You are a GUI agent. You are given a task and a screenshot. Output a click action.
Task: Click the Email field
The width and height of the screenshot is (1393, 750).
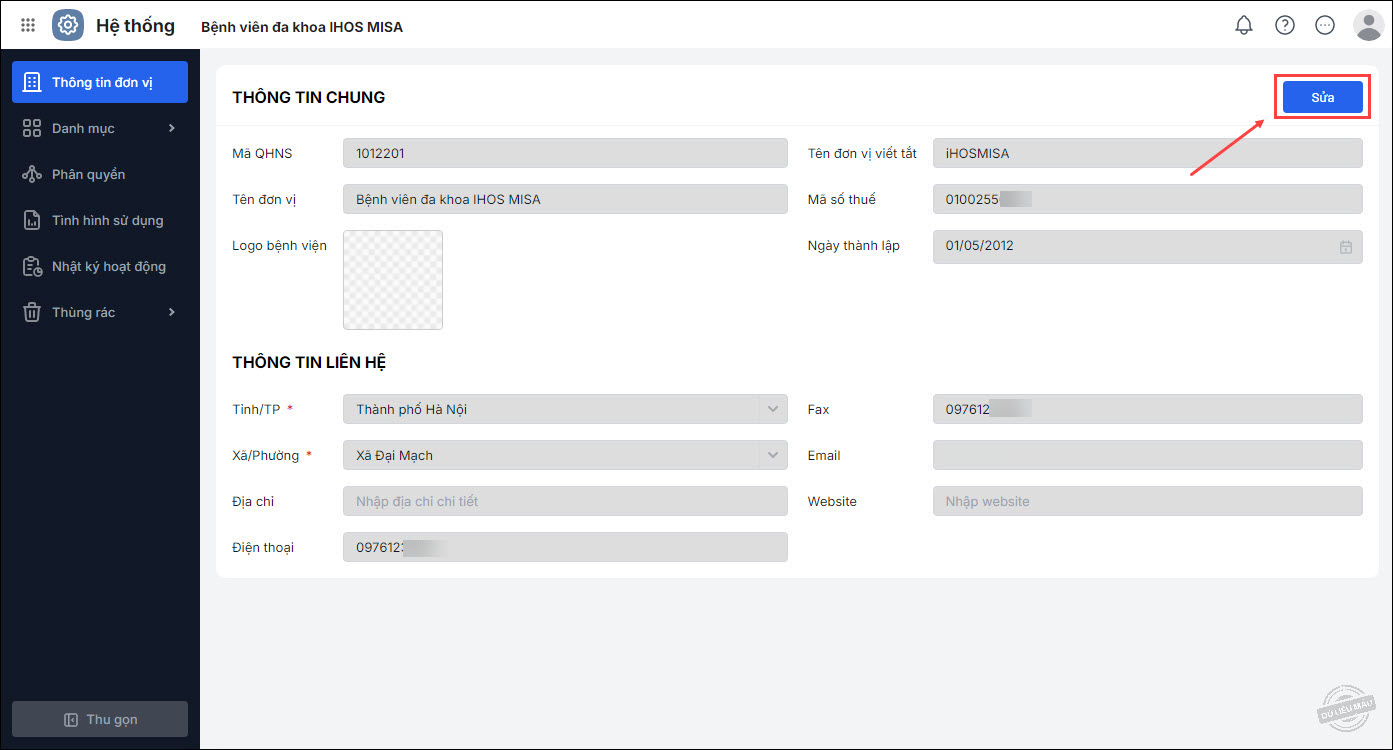click(x=1148, y=455)
